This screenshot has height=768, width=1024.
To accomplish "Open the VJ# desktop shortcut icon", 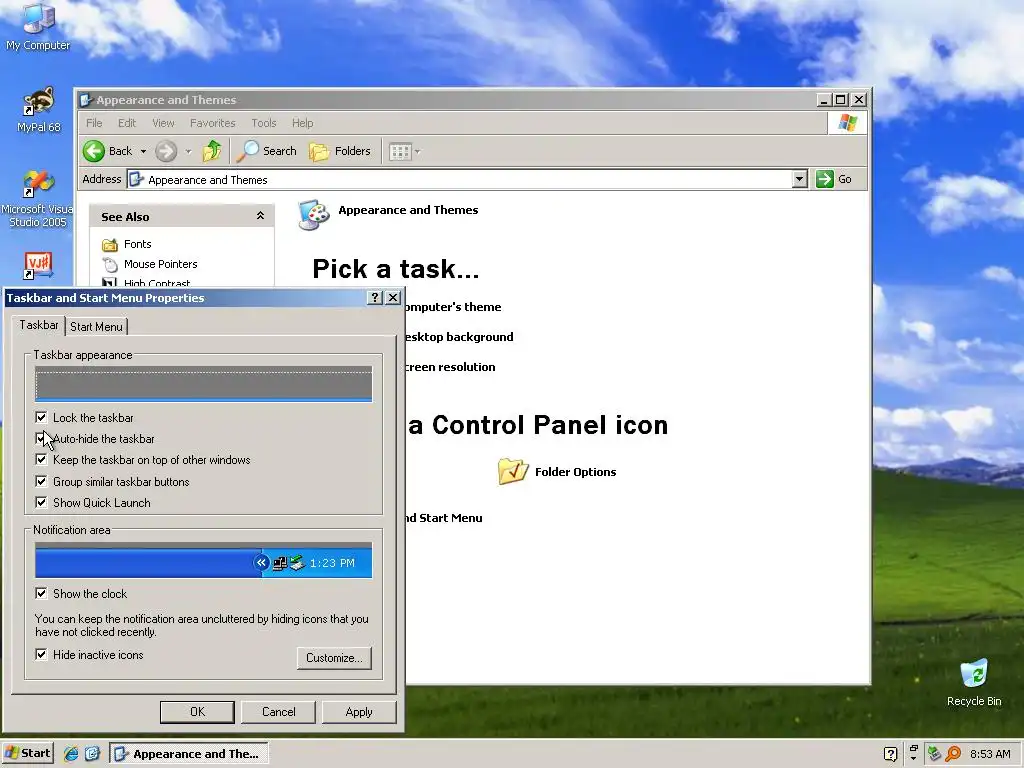I will click(38, 266).
